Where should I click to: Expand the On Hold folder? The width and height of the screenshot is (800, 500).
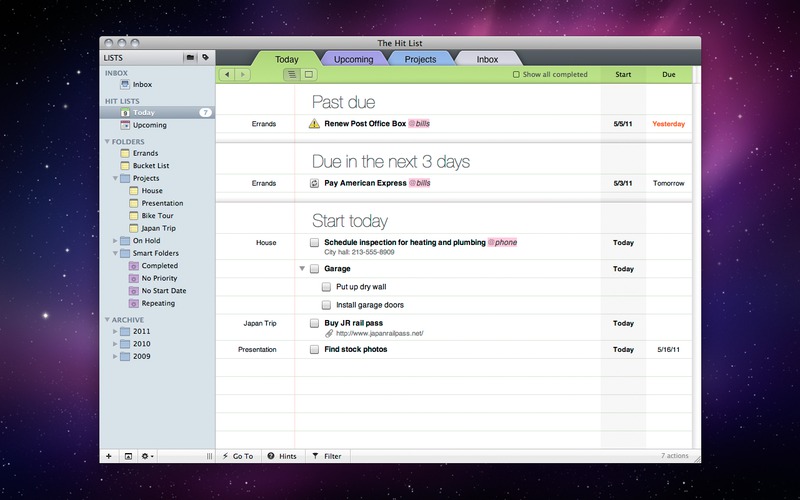(x=115, y=241)
